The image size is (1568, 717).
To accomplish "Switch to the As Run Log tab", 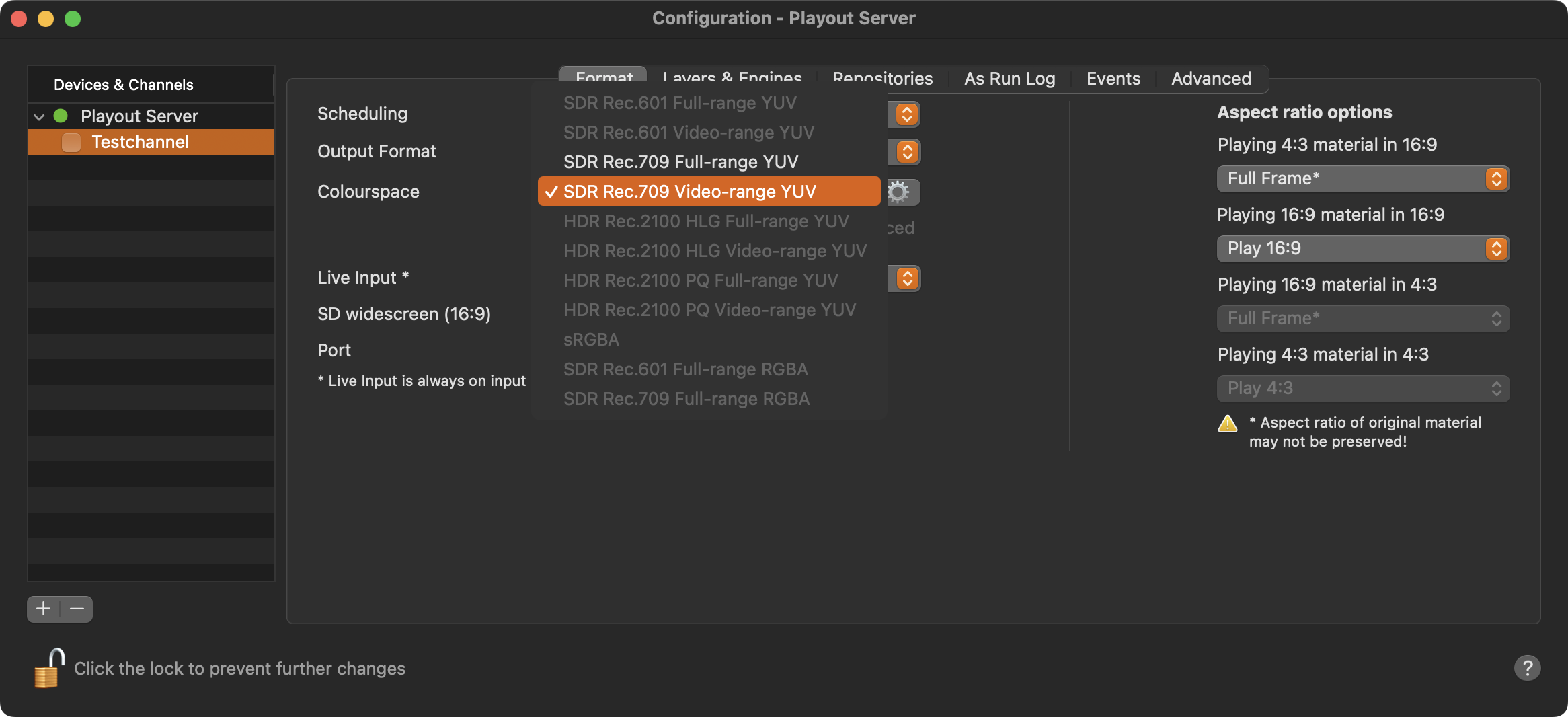I will coord(1009,79).
